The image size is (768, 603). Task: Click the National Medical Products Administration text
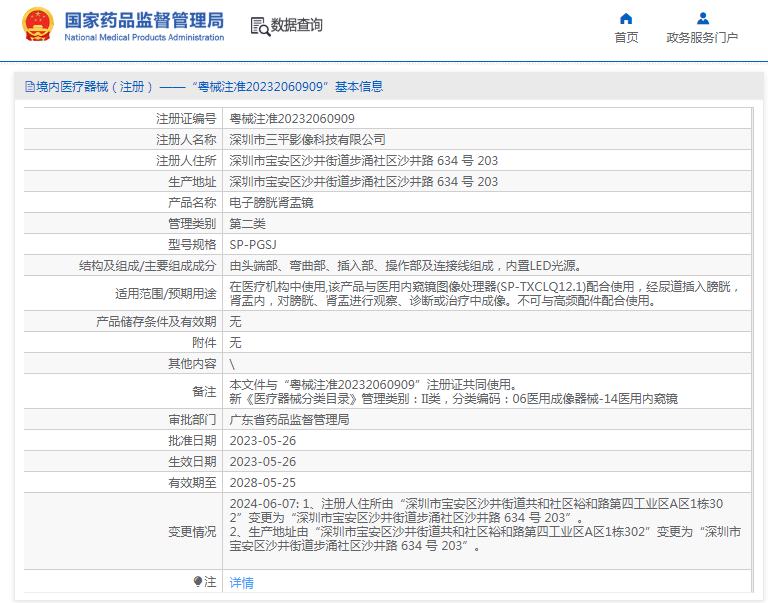(x=144, y=37)
